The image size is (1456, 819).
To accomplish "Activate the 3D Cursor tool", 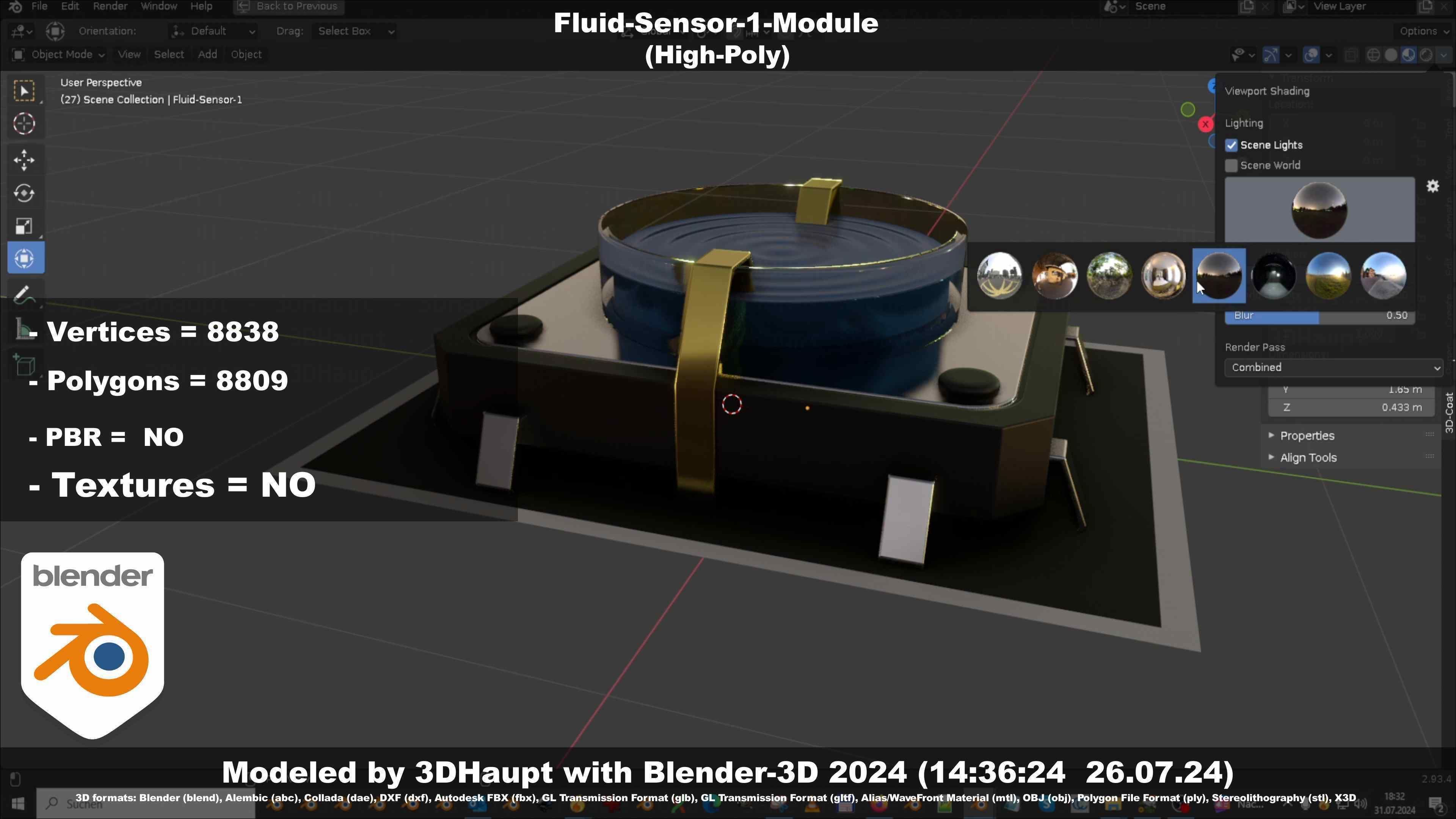I will click(x=24, y=124).
